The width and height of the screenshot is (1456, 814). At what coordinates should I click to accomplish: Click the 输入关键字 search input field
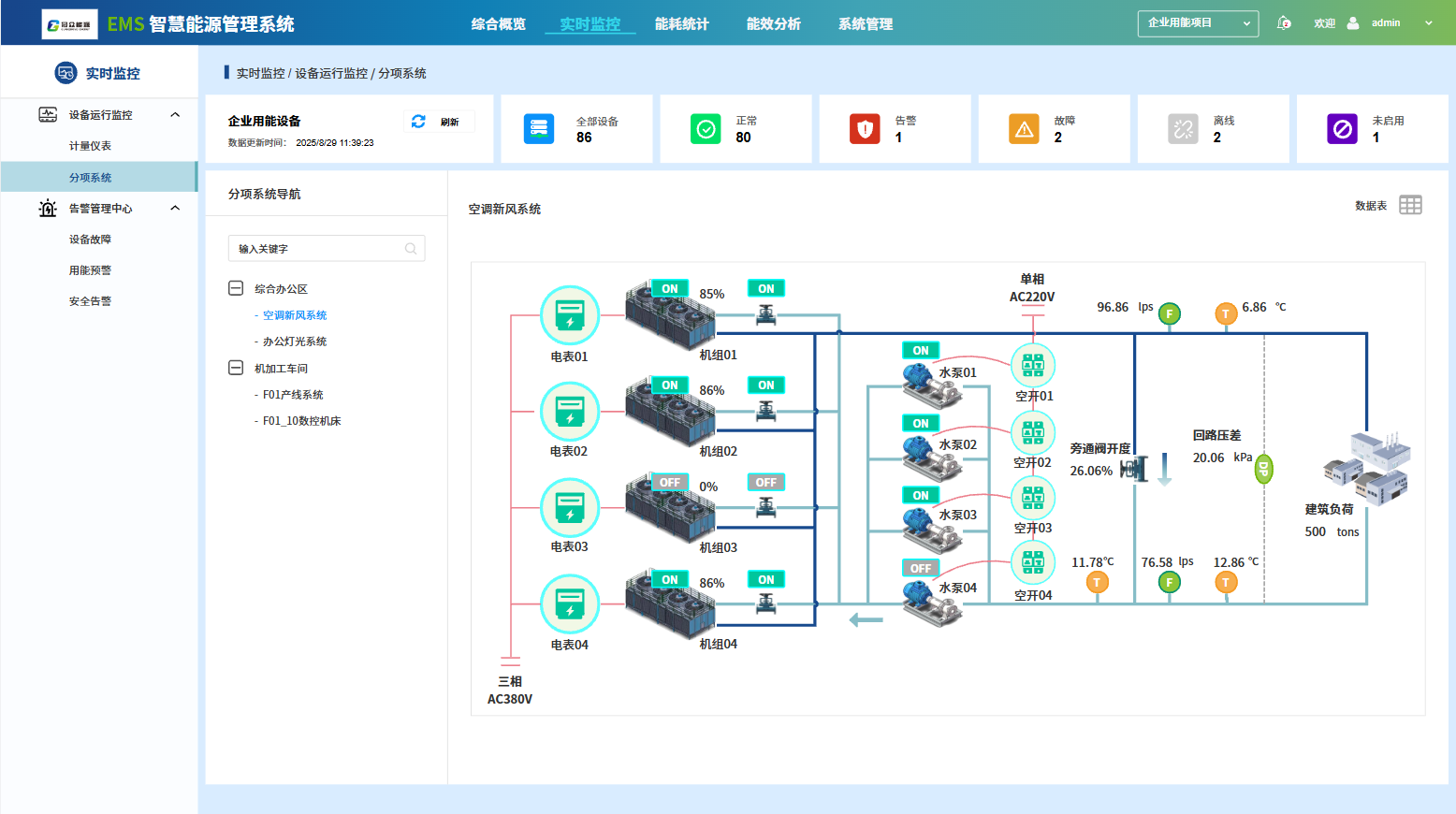[x=318, y=249]
